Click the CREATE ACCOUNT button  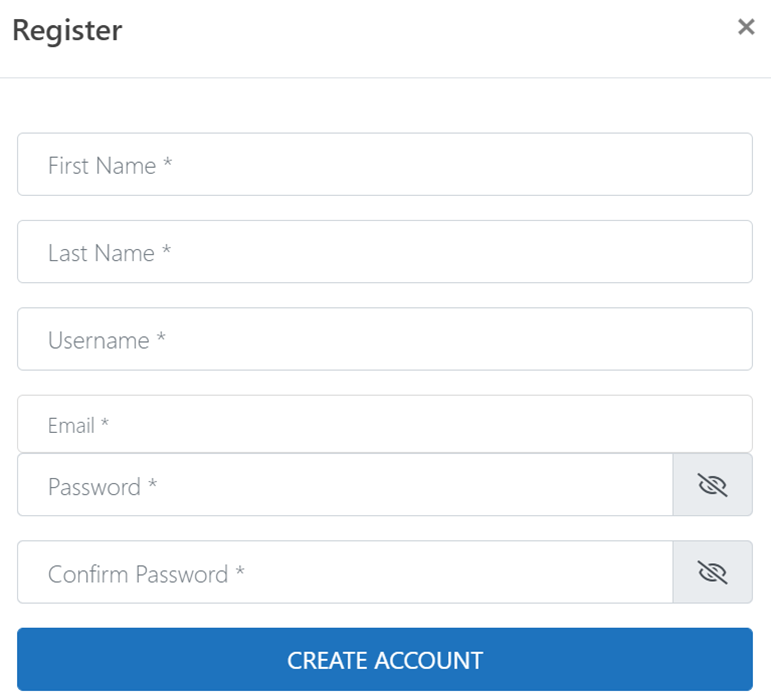[385, 659]
